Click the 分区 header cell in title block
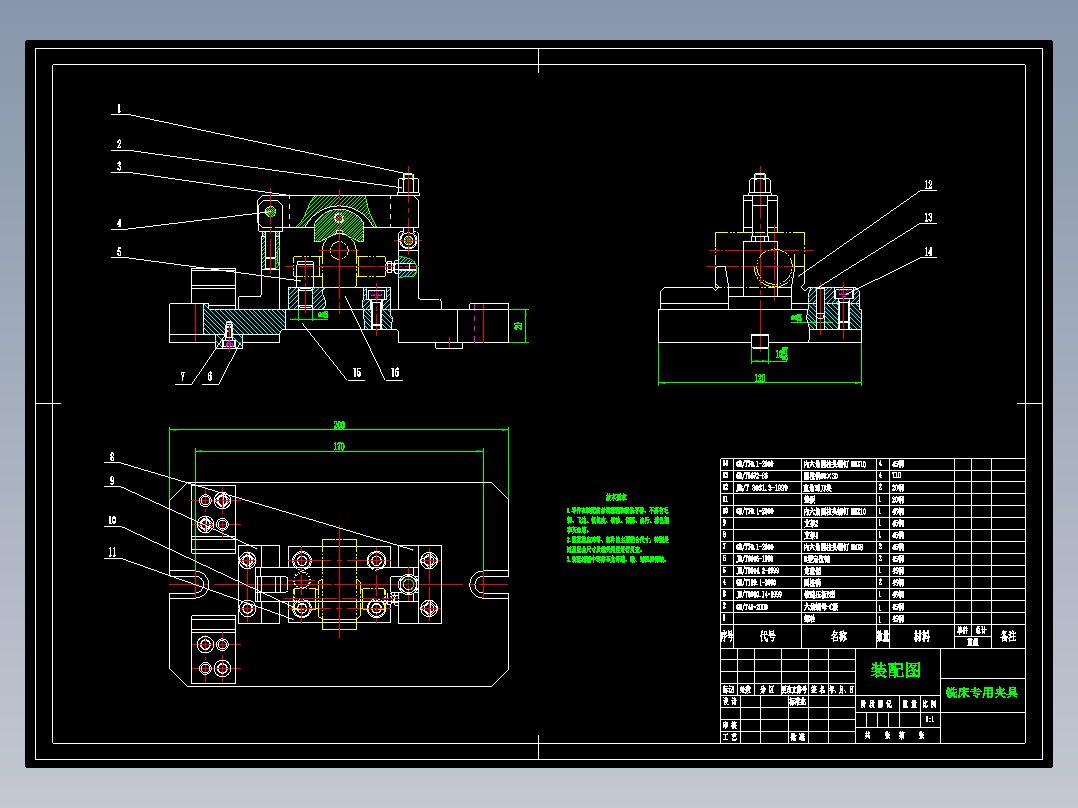 pos(767,690)
